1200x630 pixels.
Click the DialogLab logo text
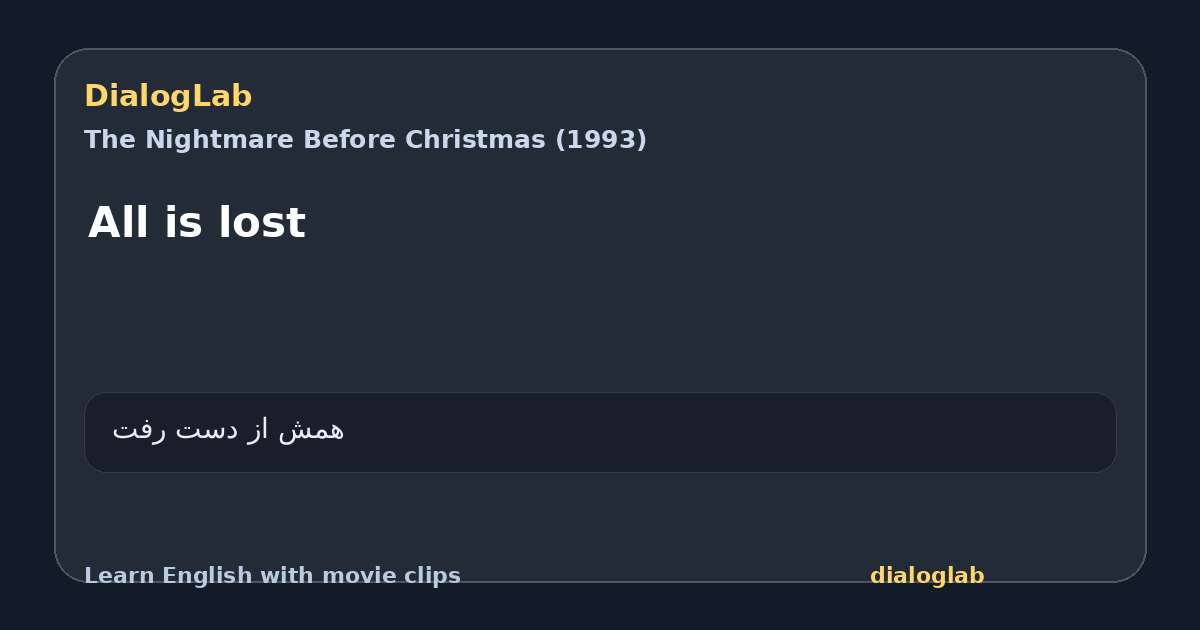tap(168, 97)
